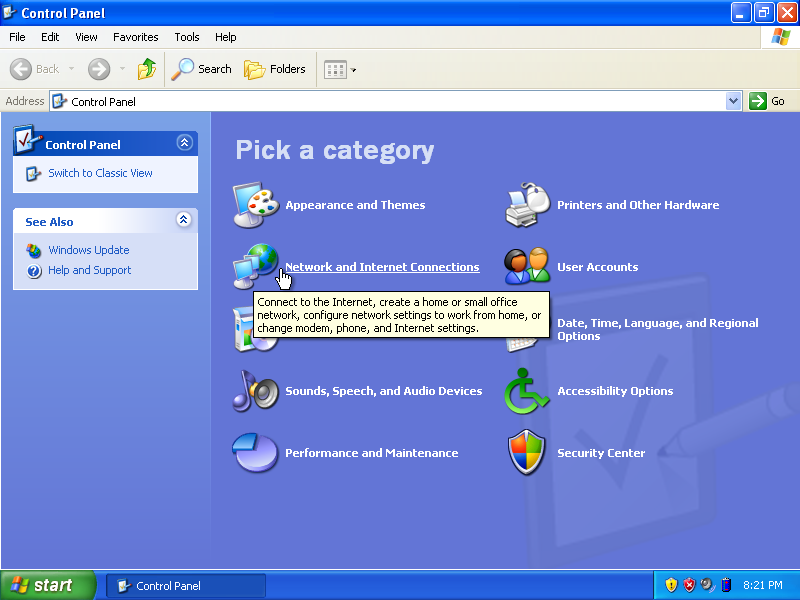Open the Search toolbar button
Image resolution: width=800 pixels, height=600 pixels.
click(x=201, y=69)
